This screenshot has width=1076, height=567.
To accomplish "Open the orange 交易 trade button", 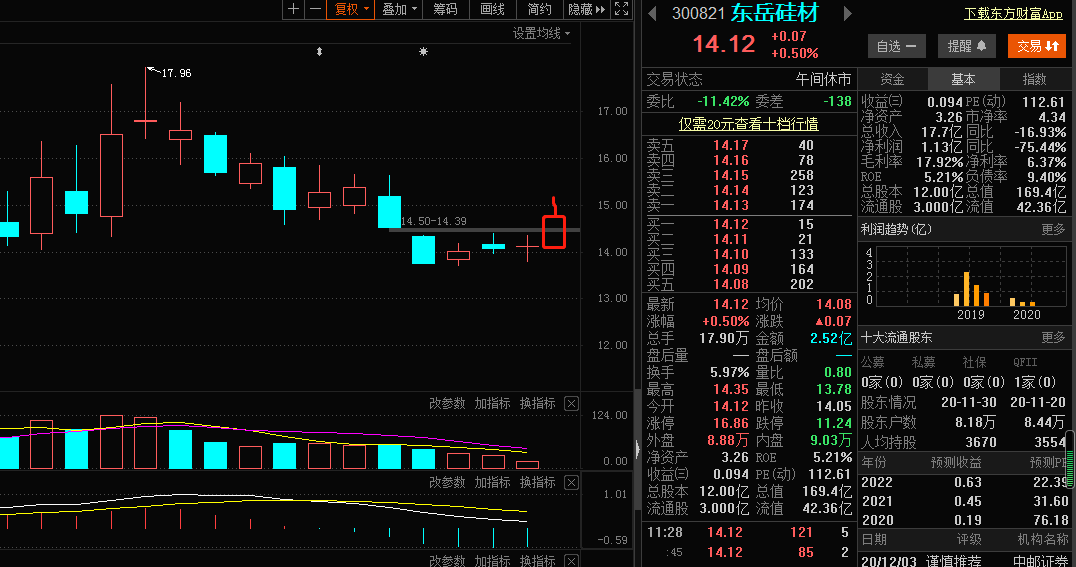I will 1037,46.
